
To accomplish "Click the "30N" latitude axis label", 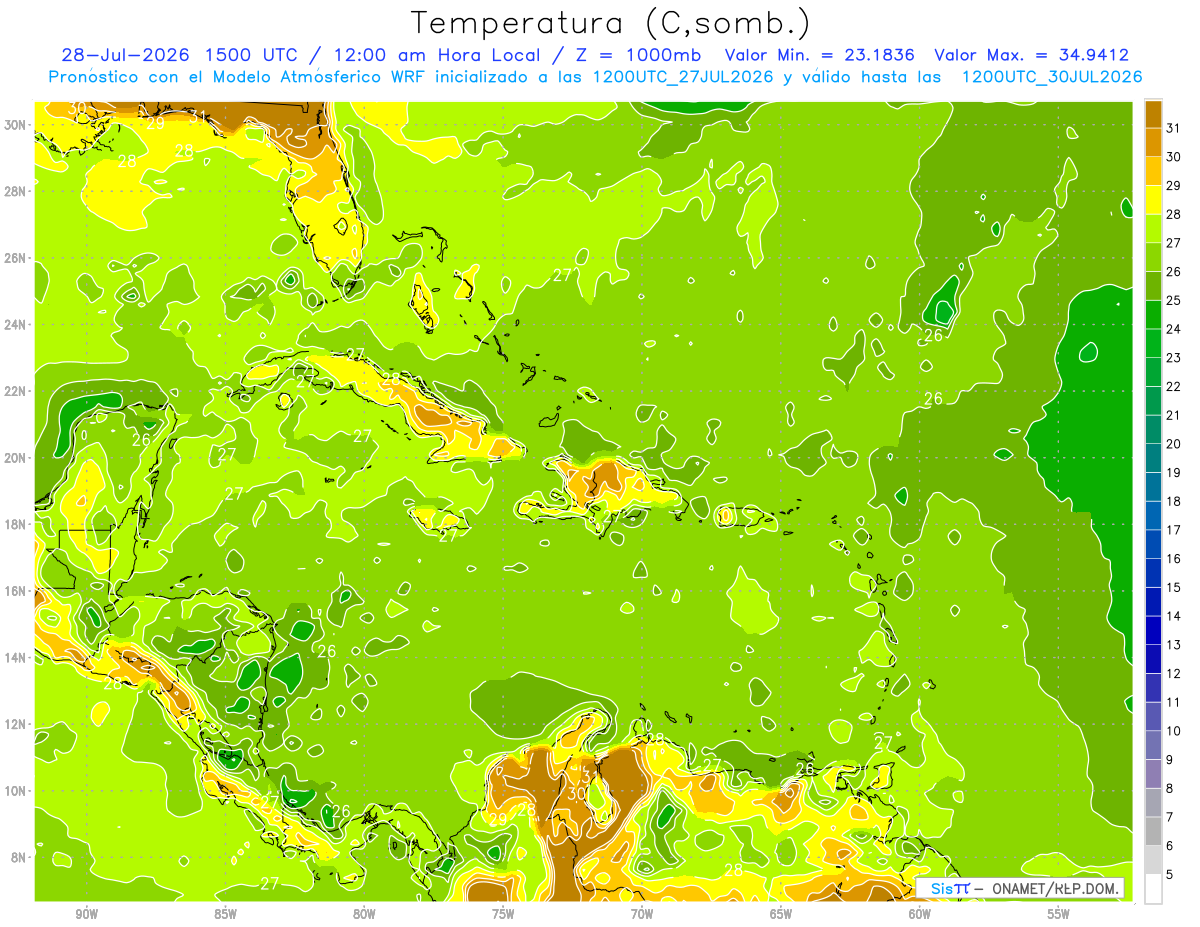I will [15, 125].
